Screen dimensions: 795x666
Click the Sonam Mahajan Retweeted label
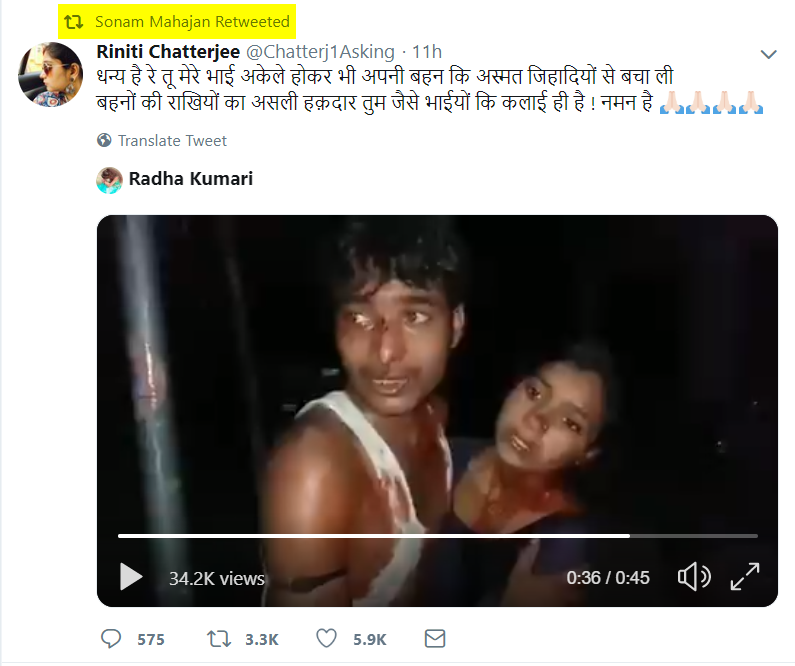192,22
